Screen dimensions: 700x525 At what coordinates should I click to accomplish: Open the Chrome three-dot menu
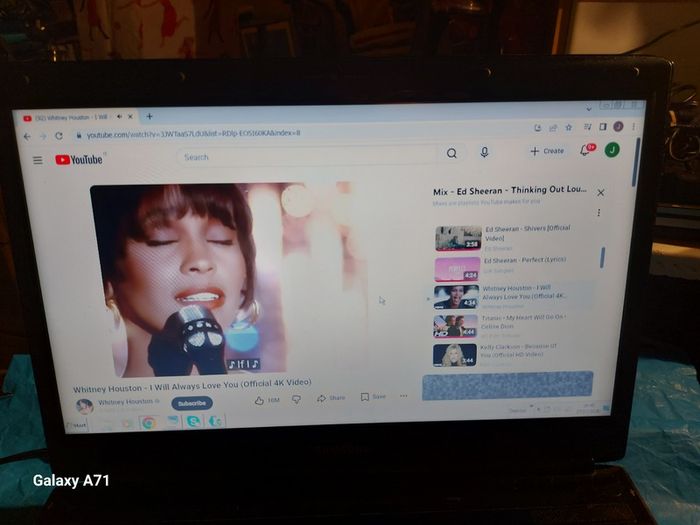pyautogui.click(x=634, y=126)
